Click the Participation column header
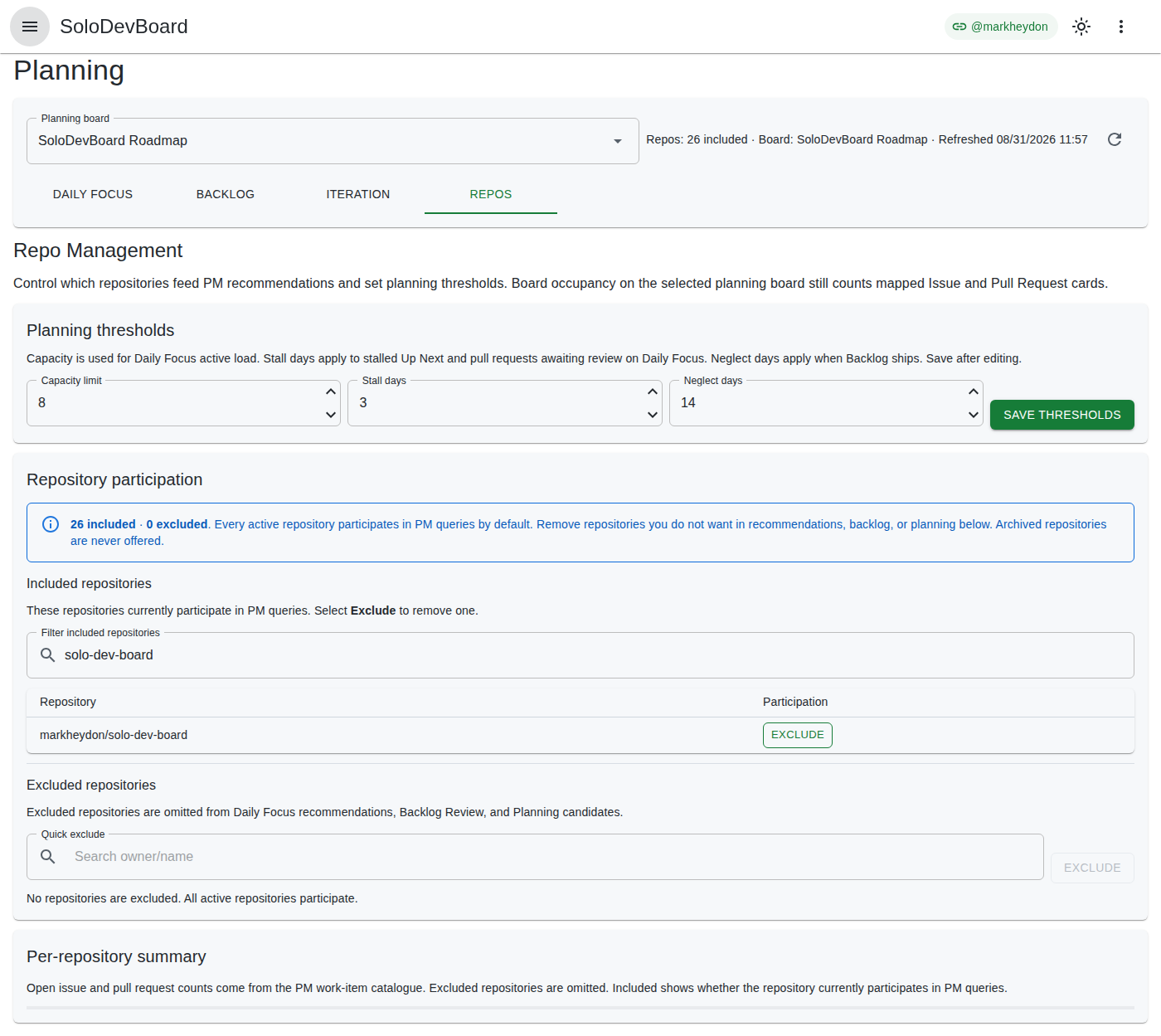The image size is (1161, 1036). [x=795, y=702]
